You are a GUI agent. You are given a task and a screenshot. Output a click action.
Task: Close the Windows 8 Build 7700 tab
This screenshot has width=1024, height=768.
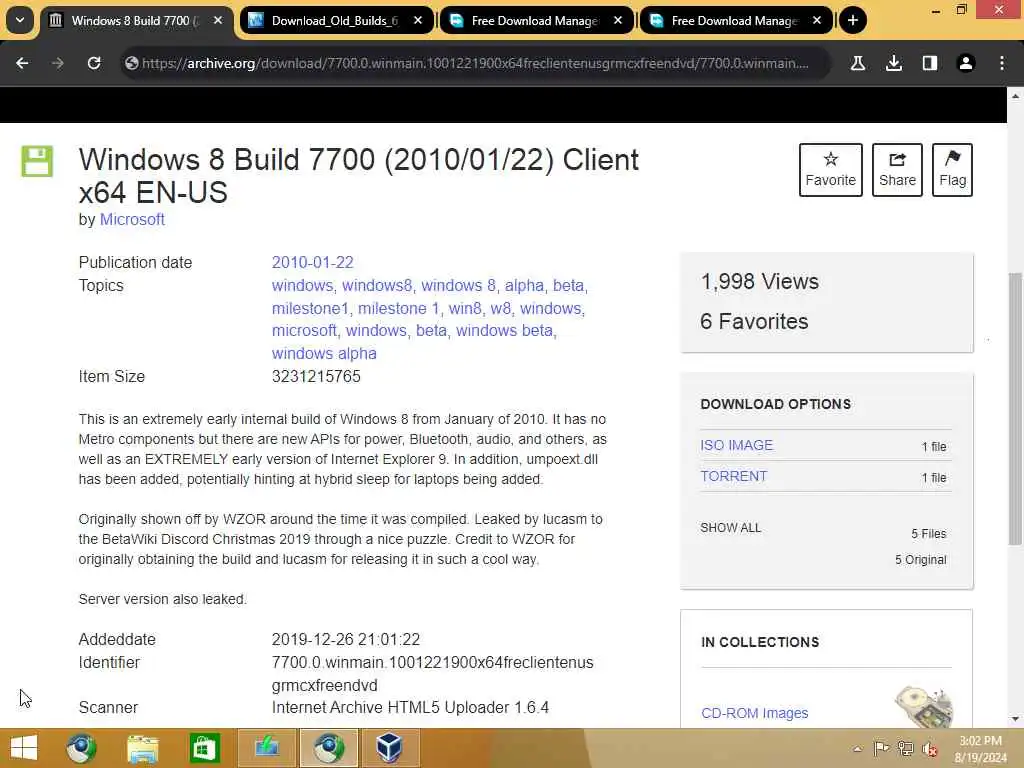tap(218, 20)
